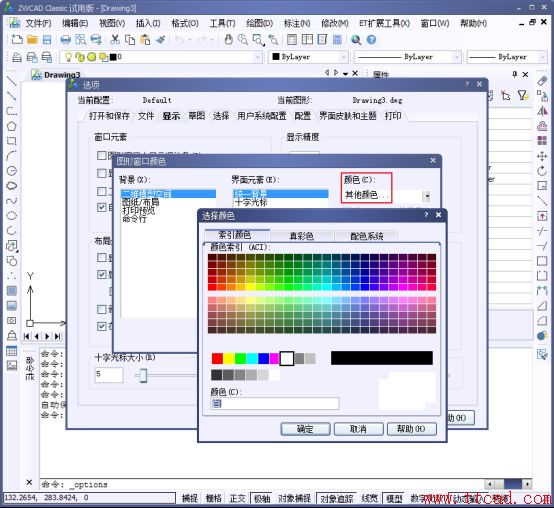Expand the 其他颜色 color dropdown
The width and height of the screenshot is (554, 508).
(x=427, y=196)
